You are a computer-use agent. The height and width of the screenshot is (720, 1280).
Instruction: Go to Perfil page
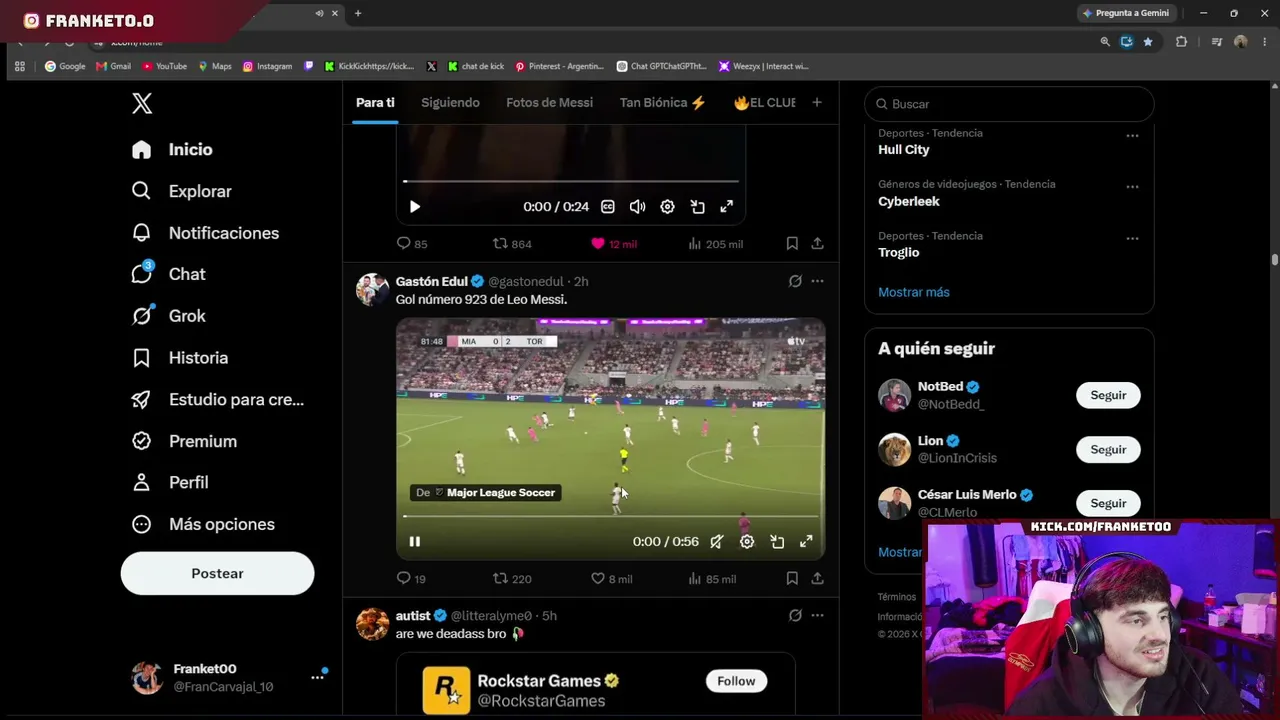pos(170,482)
